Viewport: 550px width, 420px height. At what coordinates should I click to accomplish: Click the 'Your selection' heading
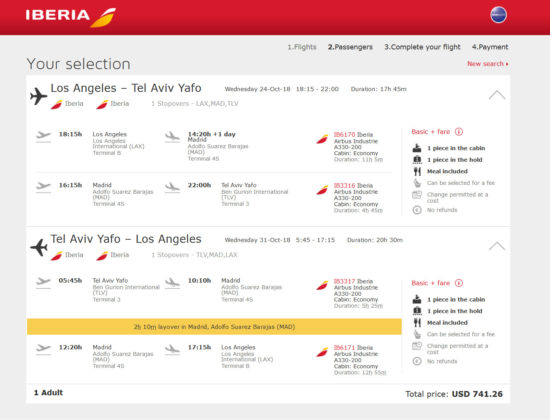pyautogui.click(x=78, y=64)
